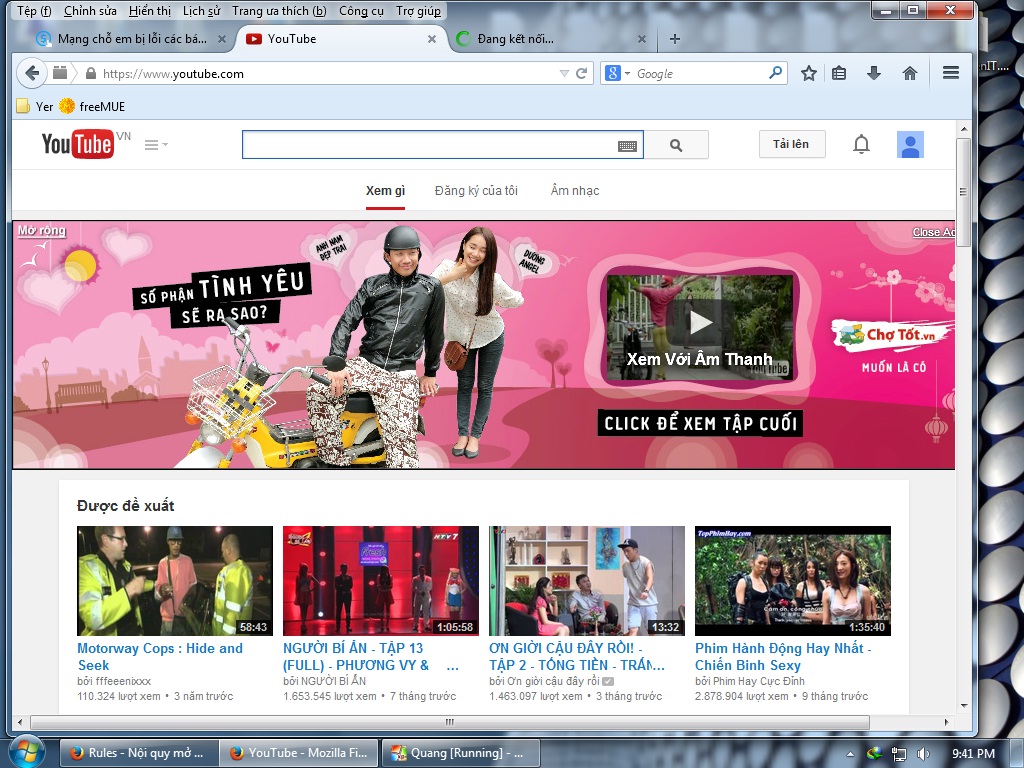Screen dimensions: 1024x768
Task: Open the Google search engine selector
Action: (617, 73)
